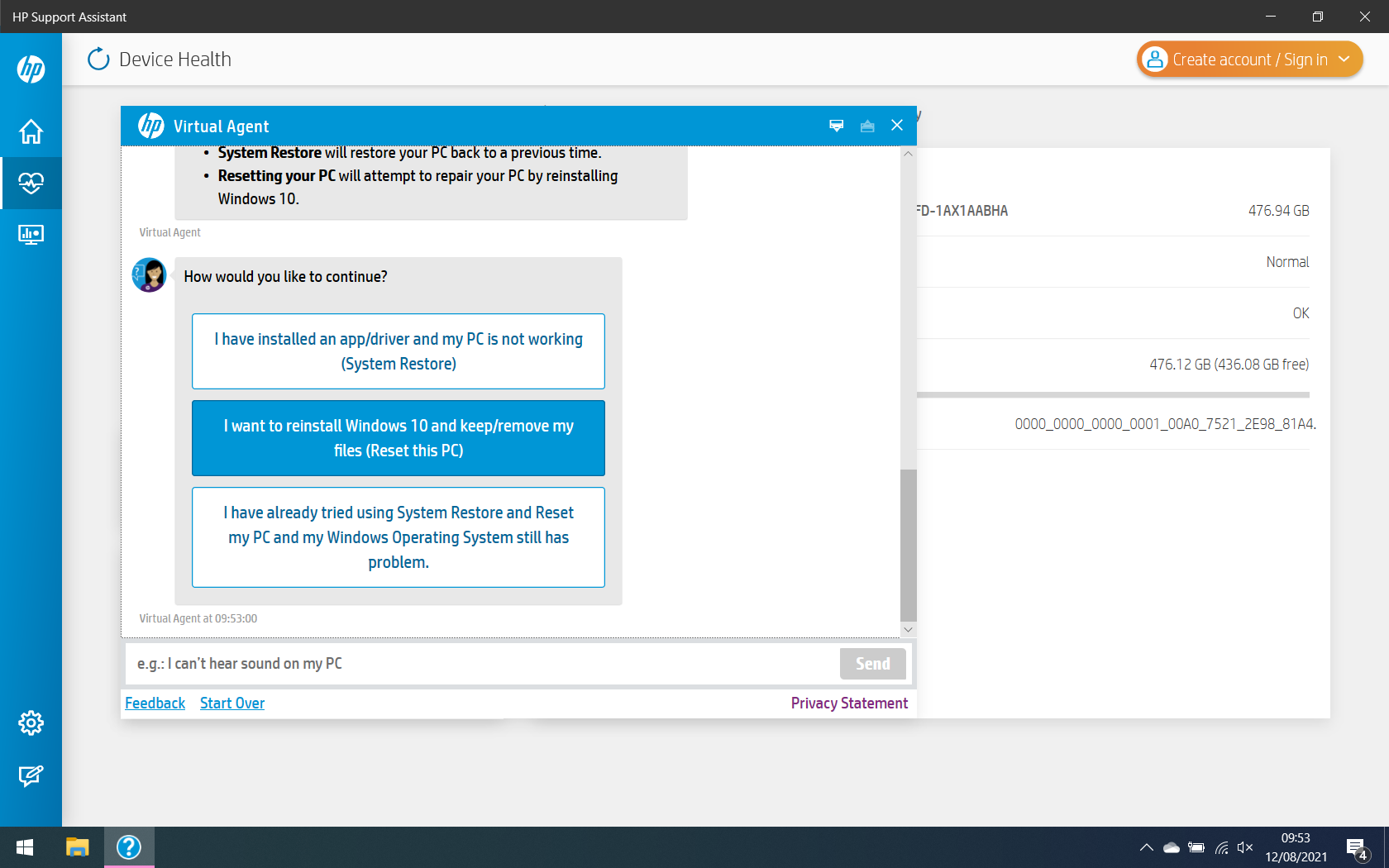Go to Home in the sidebar
This screenshot has height=868, width=1389.
point(31,131)
